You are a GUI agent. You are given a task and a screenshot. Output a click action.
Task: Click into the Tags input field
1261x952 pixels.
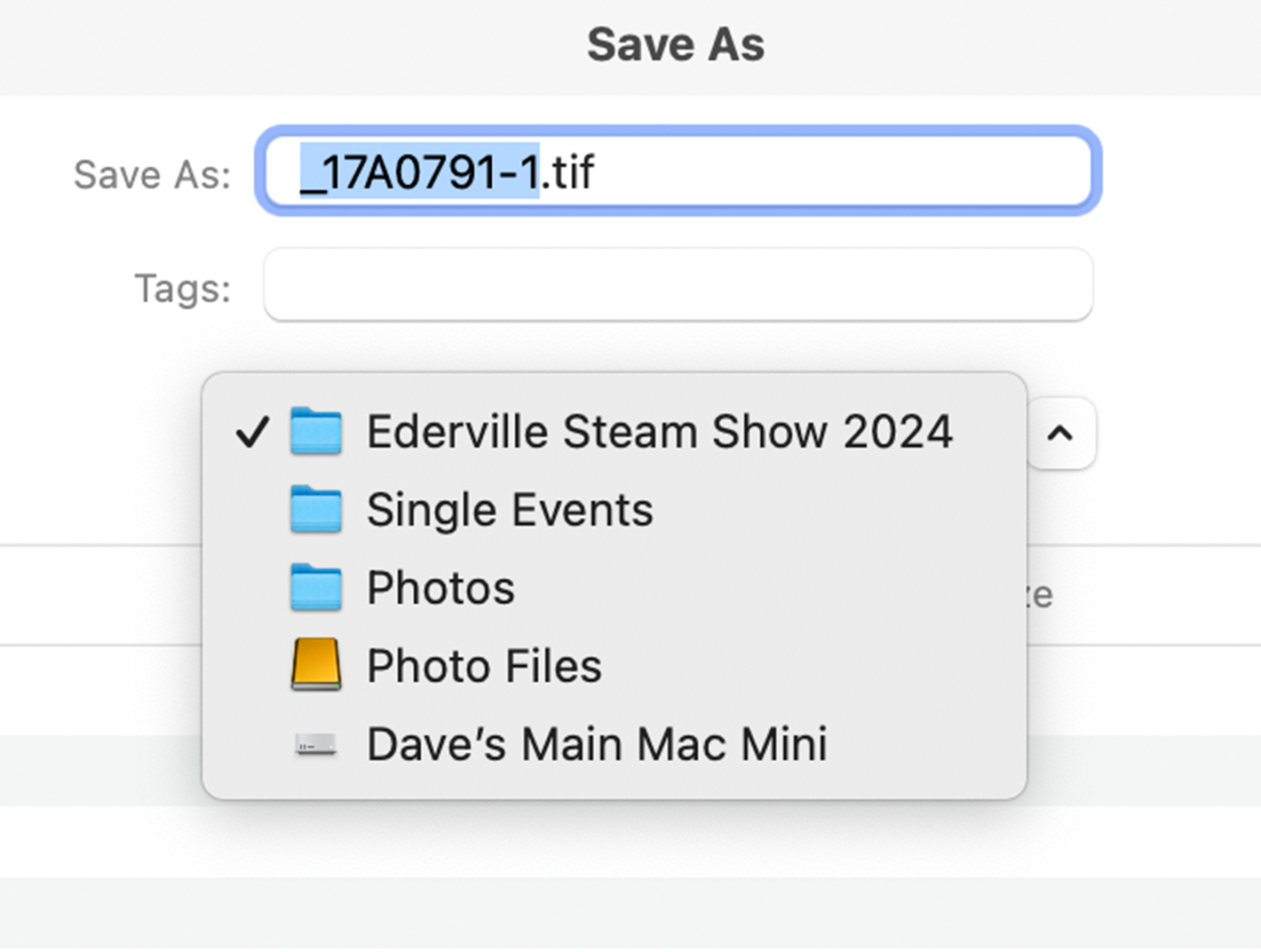(x=678, y=285)
